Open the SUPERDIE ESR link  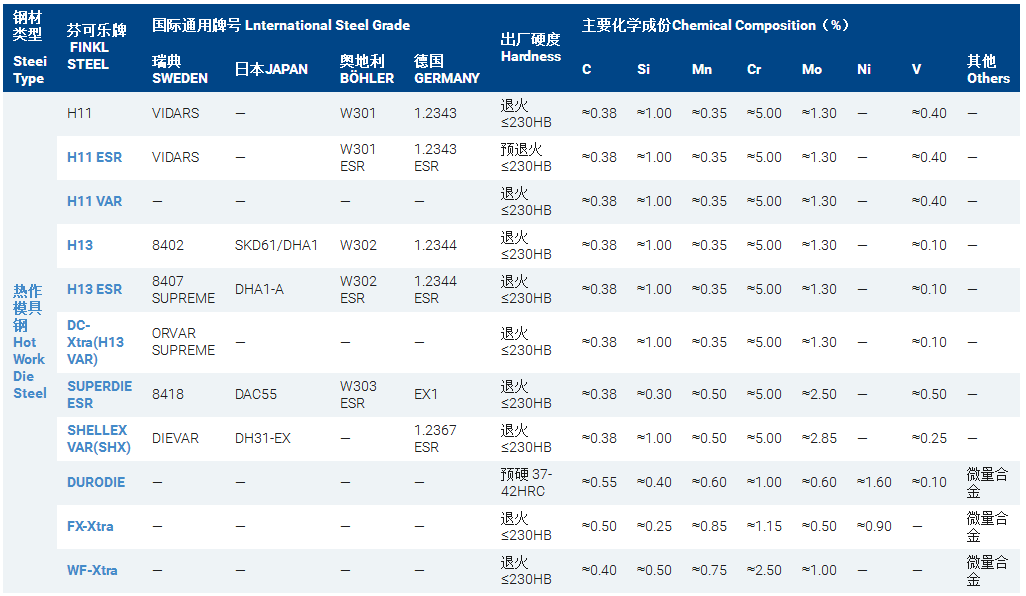[99, 394]
